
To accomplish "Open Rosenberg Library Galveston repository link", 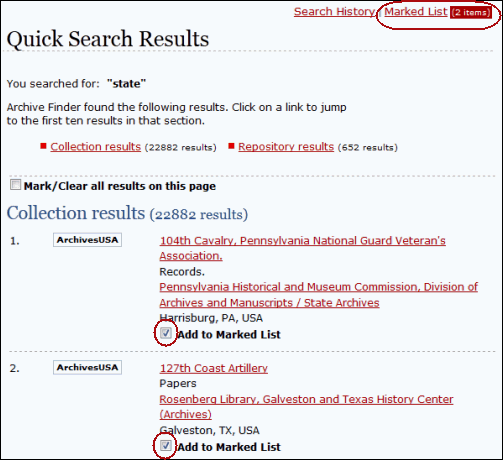I will (306, 407).
